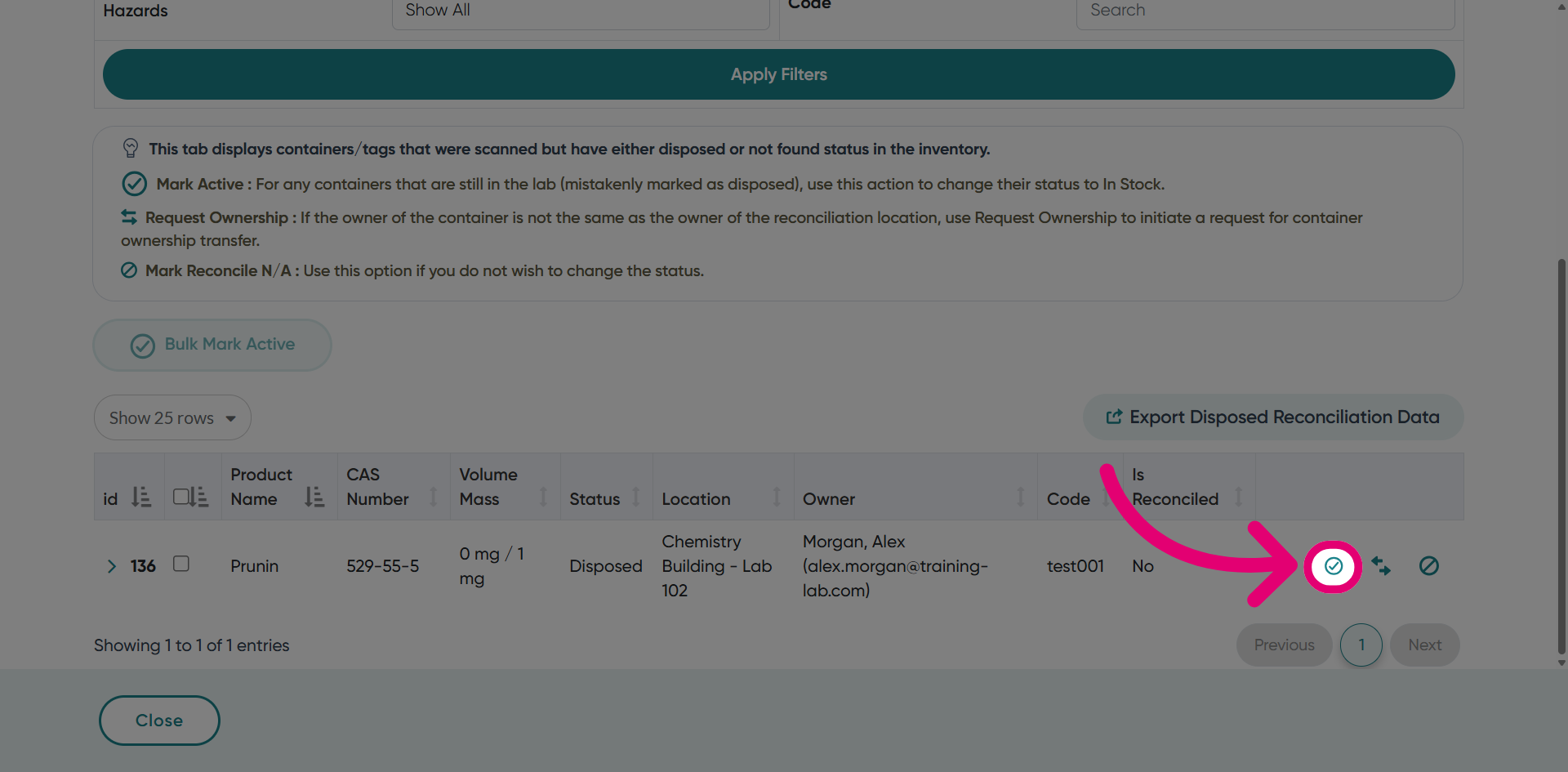Sort by Is Reconciled column
Screen dimensions: 1568x772
1238,497
